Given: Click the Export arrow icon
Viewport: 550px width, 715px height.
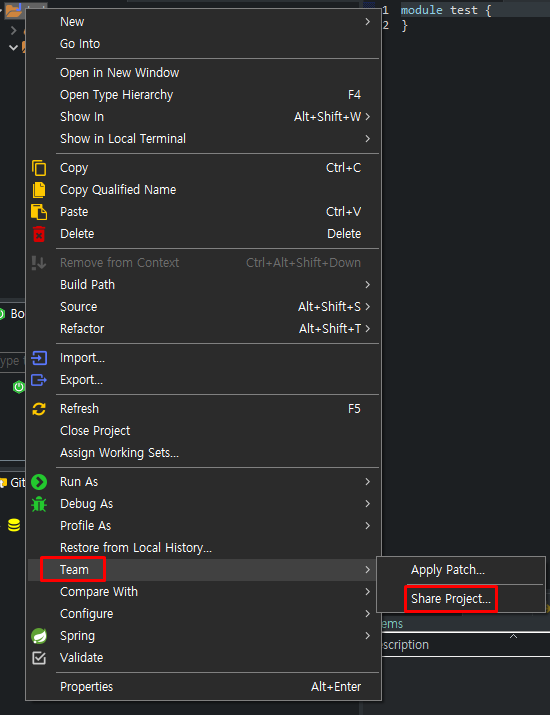Looking at the screenshot, I should point(39,380).
